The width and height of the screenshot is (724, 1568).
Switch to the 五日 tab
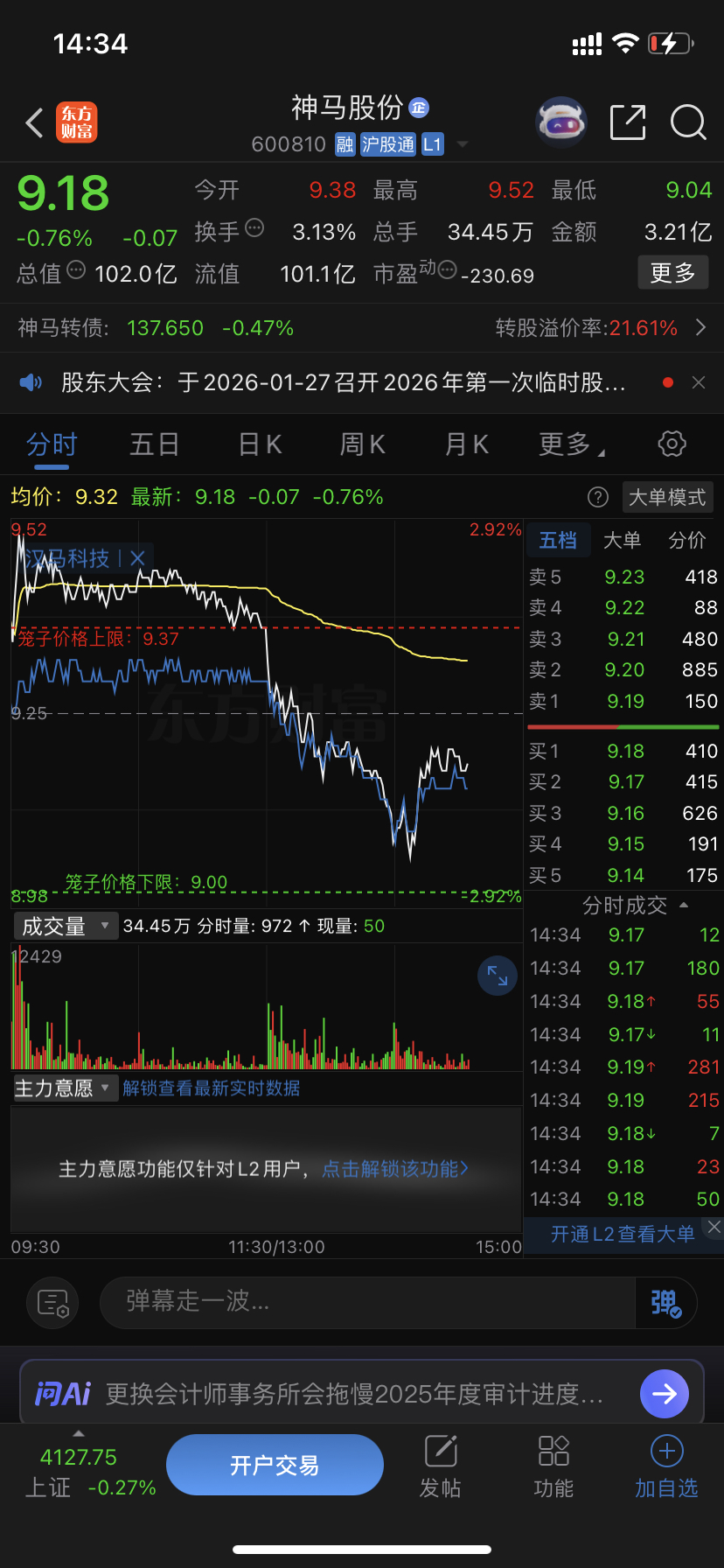coord(155,444)
